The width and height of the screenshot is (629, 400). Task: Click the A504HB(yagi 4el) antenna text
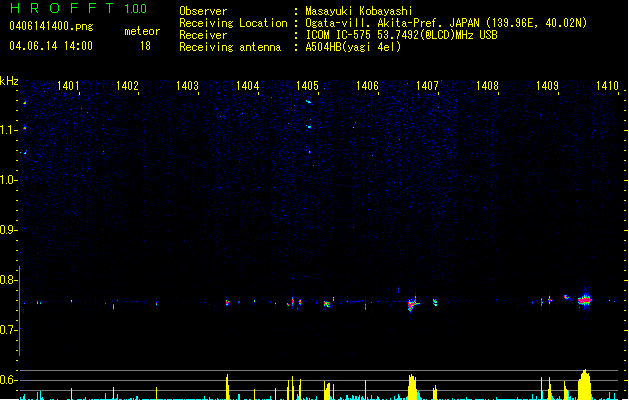pos(353,47)
